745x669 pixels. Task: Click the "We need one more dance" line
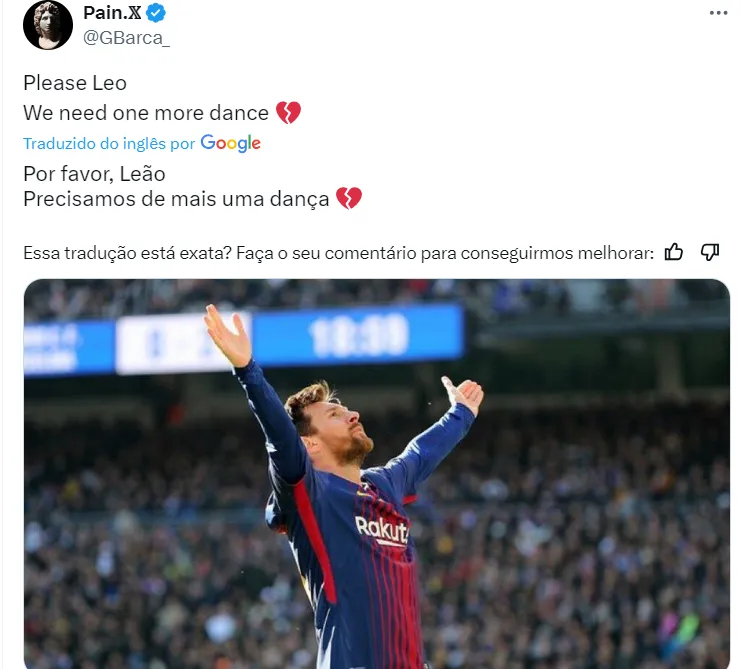point(146,113)
